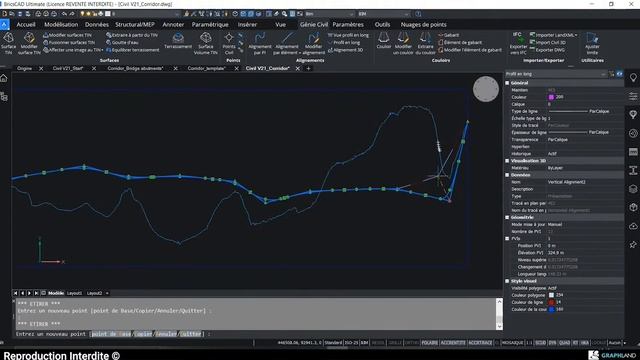The width and height of the screenshot is (640, 360).
Task: Switch to the Modélisation ribbon tab
Action: pyautogui.click(x=61, y=24)
